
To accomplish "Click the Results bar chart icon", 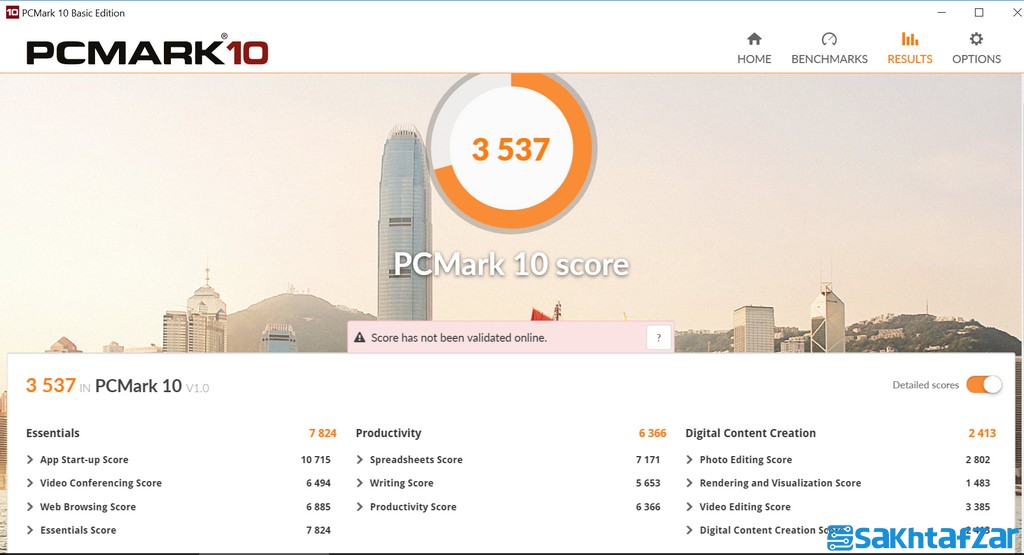I will (x=909, y=39).
